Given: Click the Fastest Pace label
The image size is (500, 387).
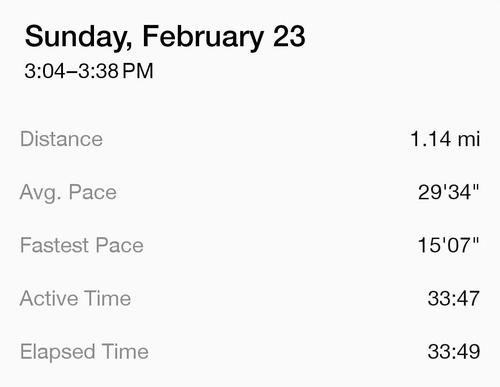Looking at the screenshot, I should [82, 245].
